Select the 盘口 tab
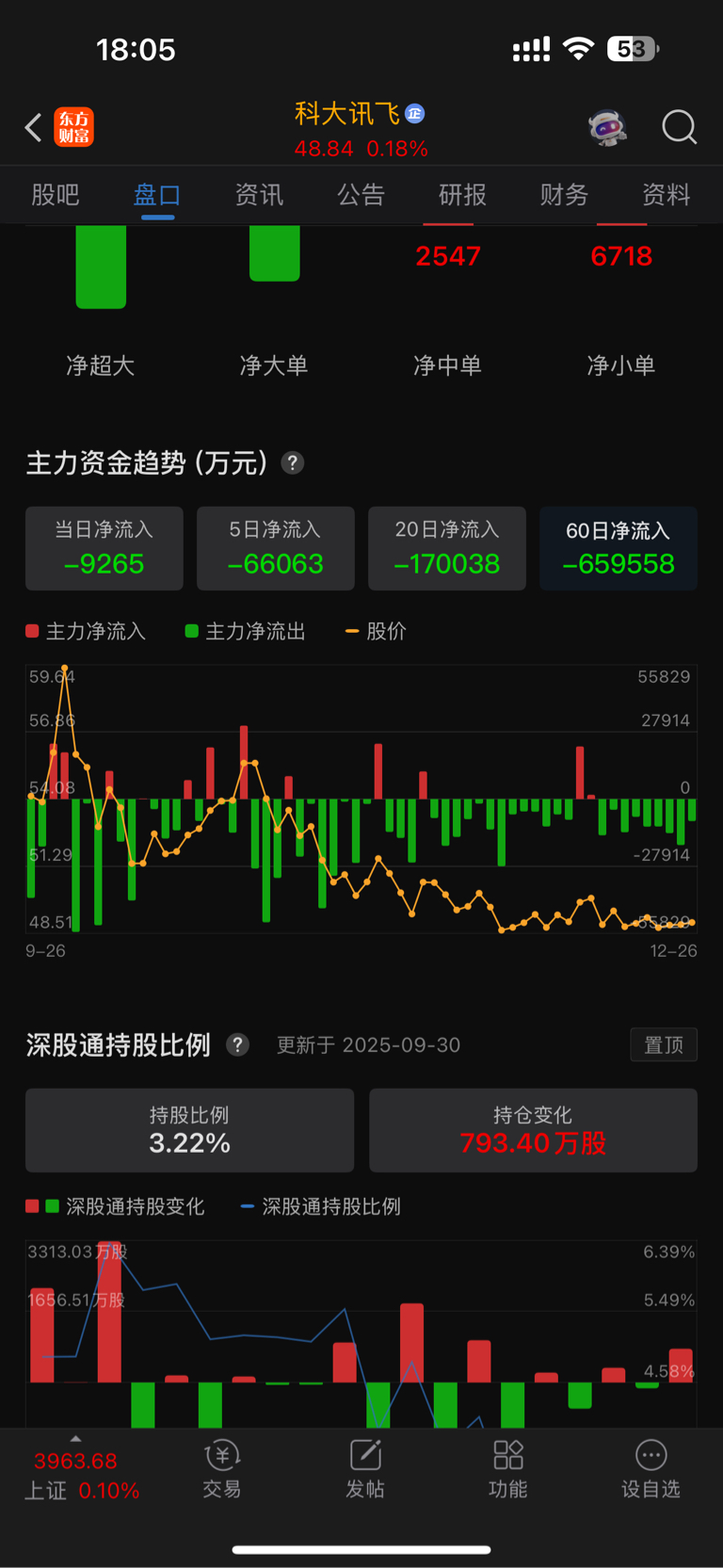The height and width of the screenshot is (1568, 723). pyautogui.click(x=157, y=195)
